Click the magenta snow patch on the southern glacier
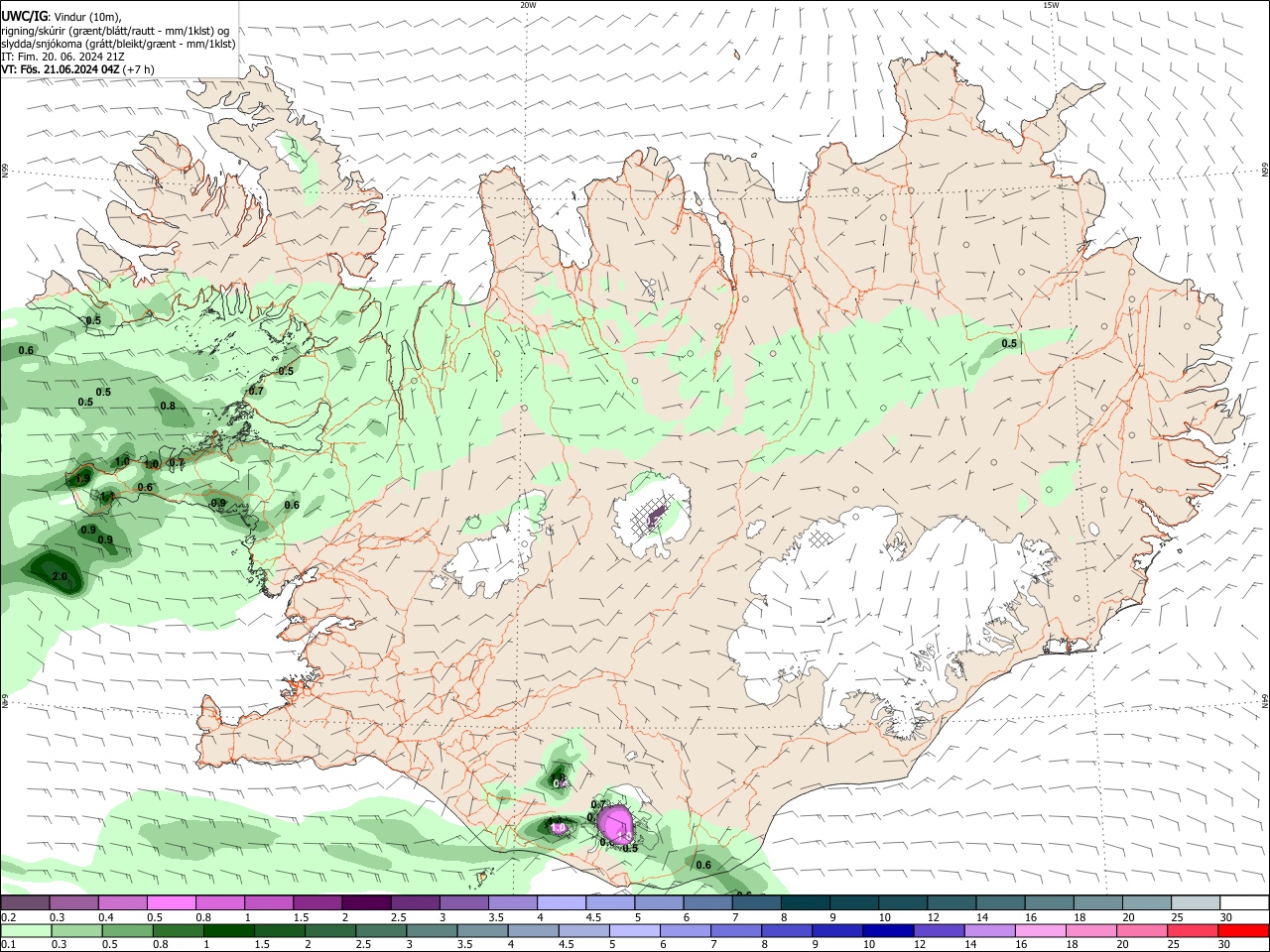This screenshot has width=1270, height=952. tap(616, 824)
